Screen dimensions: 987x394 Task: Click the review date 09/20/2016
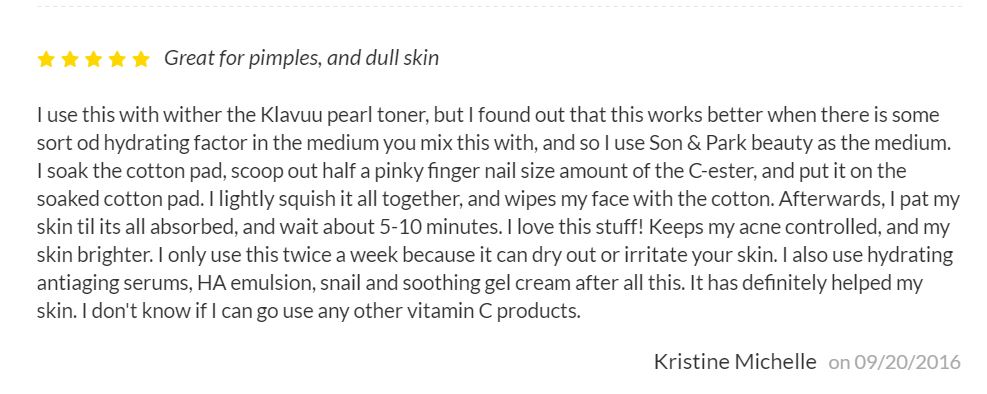907,363
